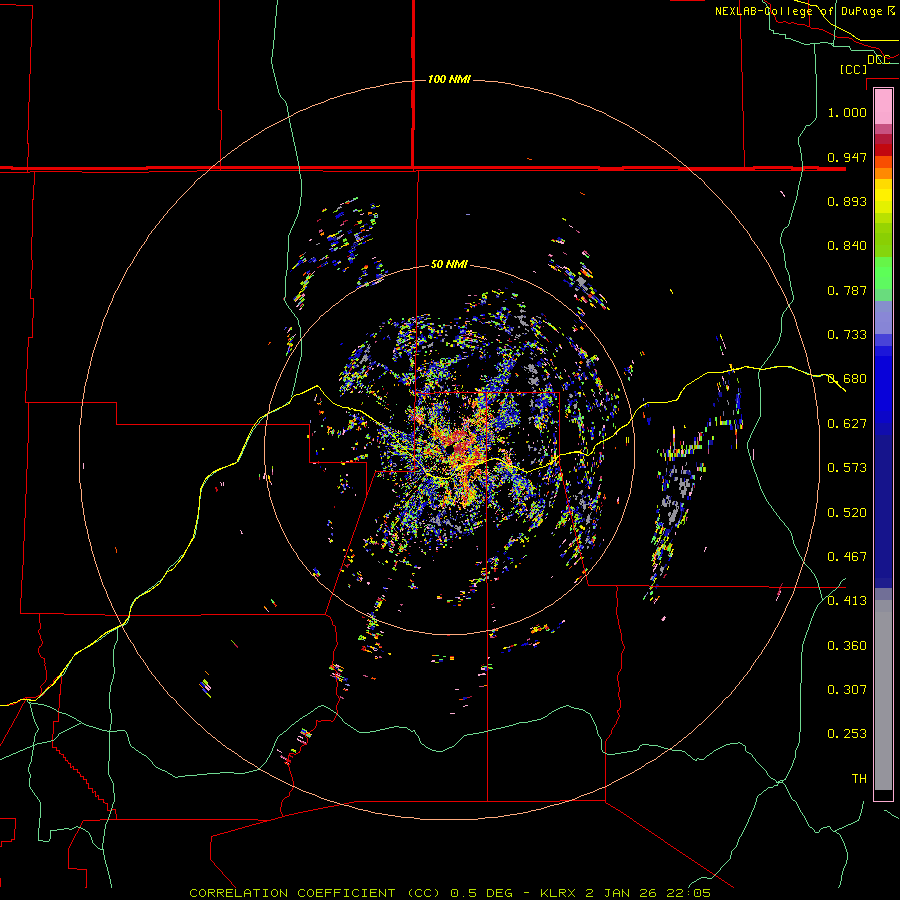Click the 0.413 legend value

847,601
